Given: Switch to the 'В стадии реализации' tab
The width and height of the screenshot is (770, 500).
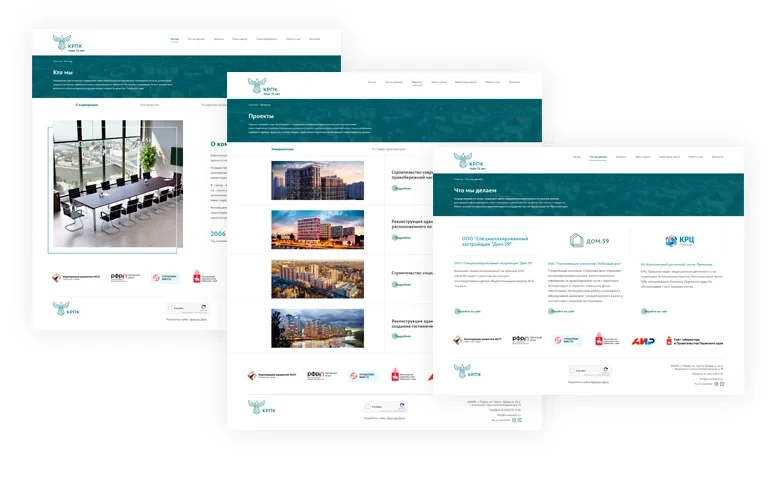Looking at the screenshot, I should coord(388,149).
